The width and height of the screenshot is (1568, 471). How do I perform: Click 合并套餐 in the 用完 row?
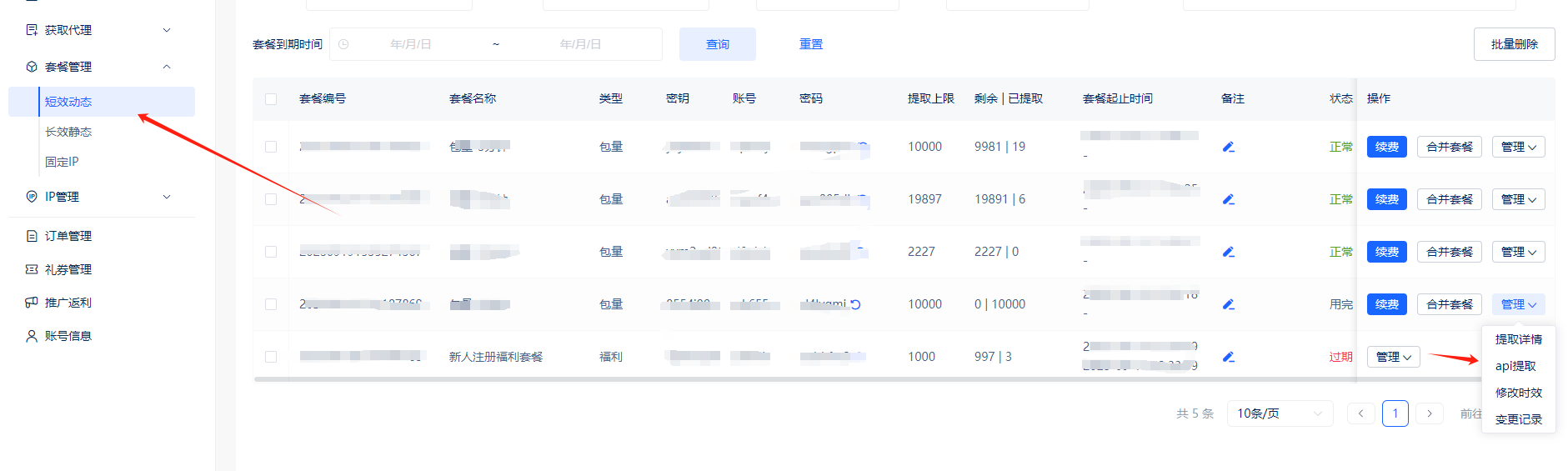point(1450,304)
